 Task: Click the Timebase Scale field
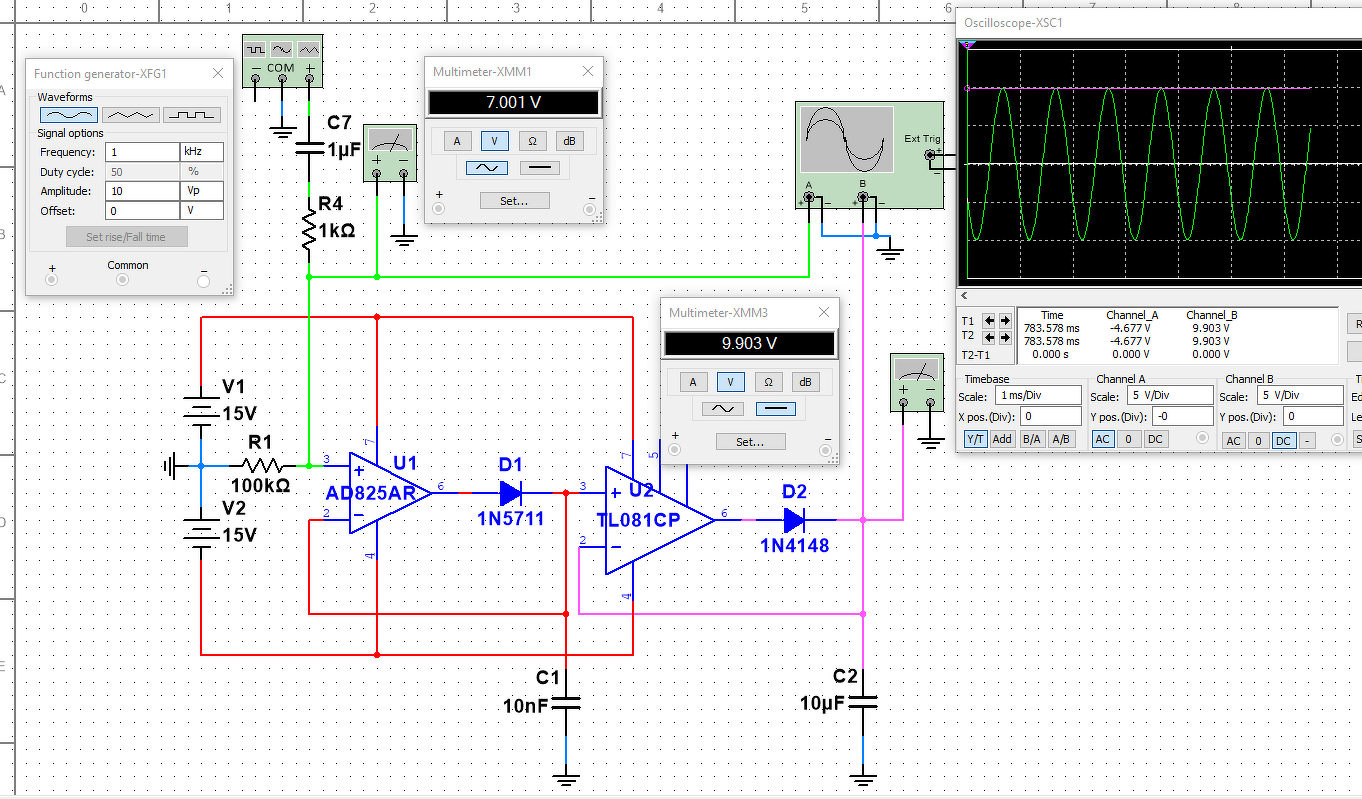click(x=1037, y=395)
